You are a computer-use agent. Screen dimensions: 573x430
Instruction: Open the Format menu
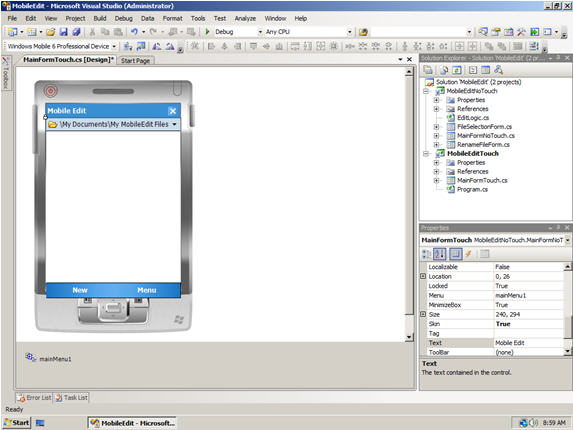[172, 18]
